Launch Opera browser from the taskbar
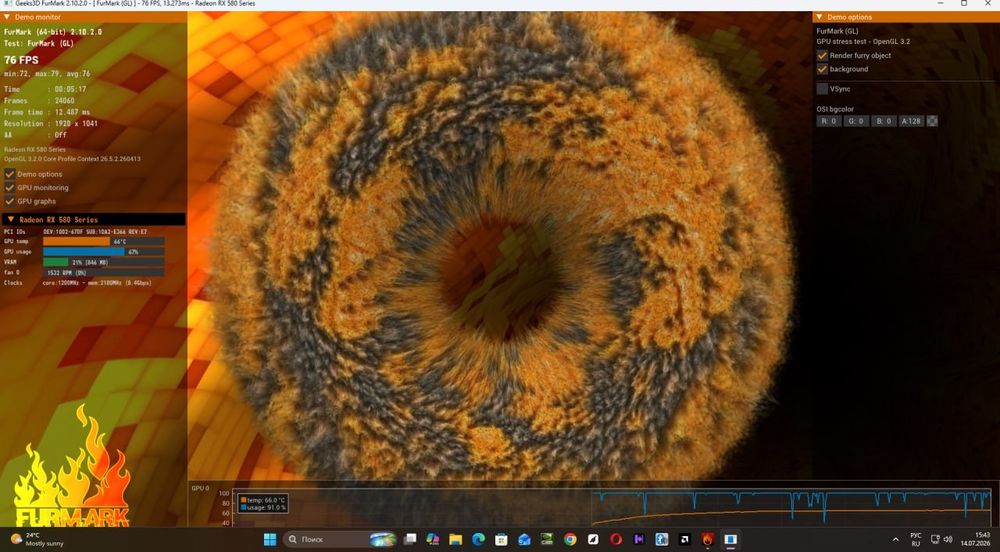Screen dimensions: 1000x552 616,539
